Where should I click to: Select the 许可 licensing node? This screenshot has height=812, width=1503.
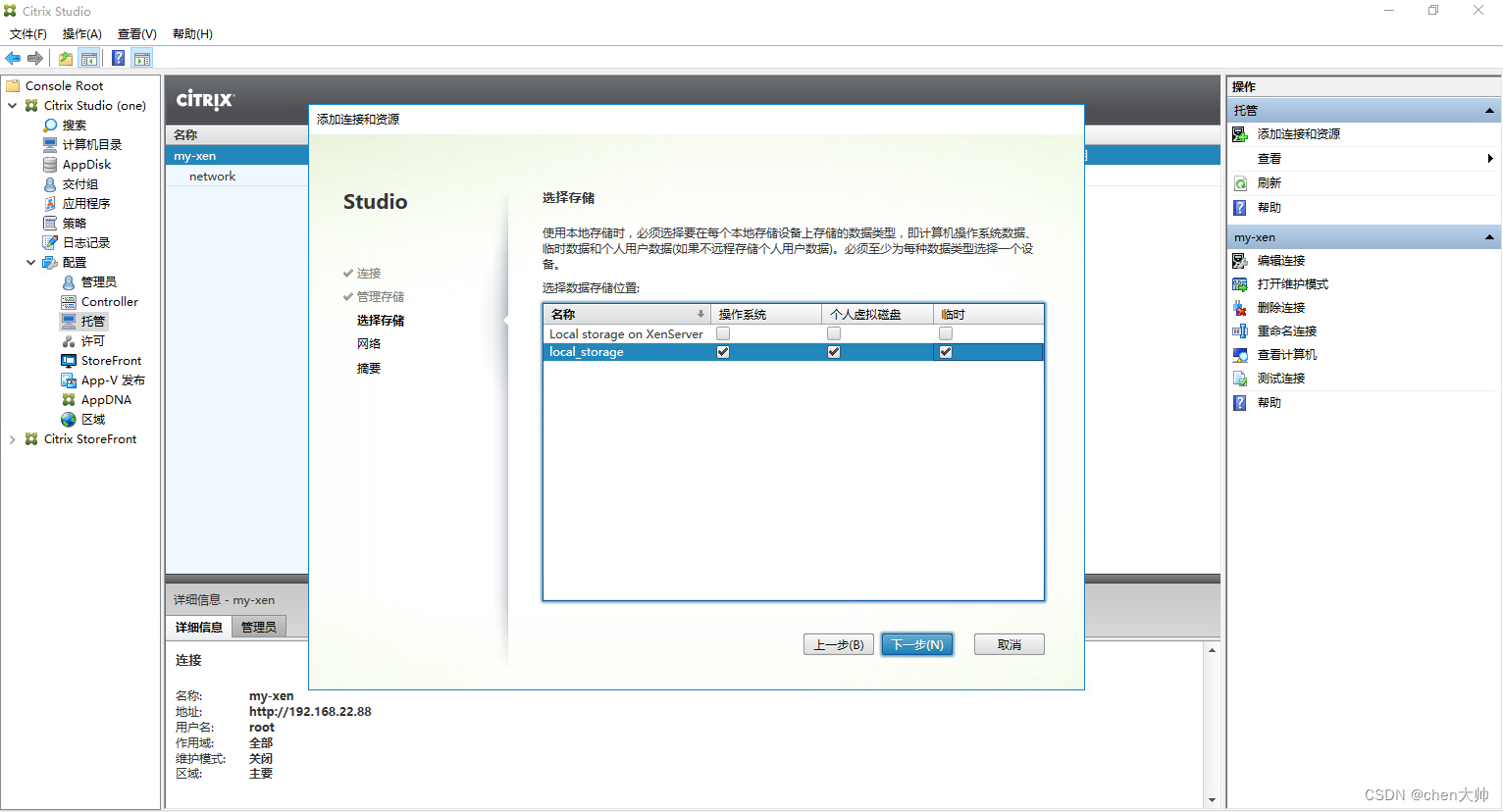pyautogui.click(x=92, y=341)
